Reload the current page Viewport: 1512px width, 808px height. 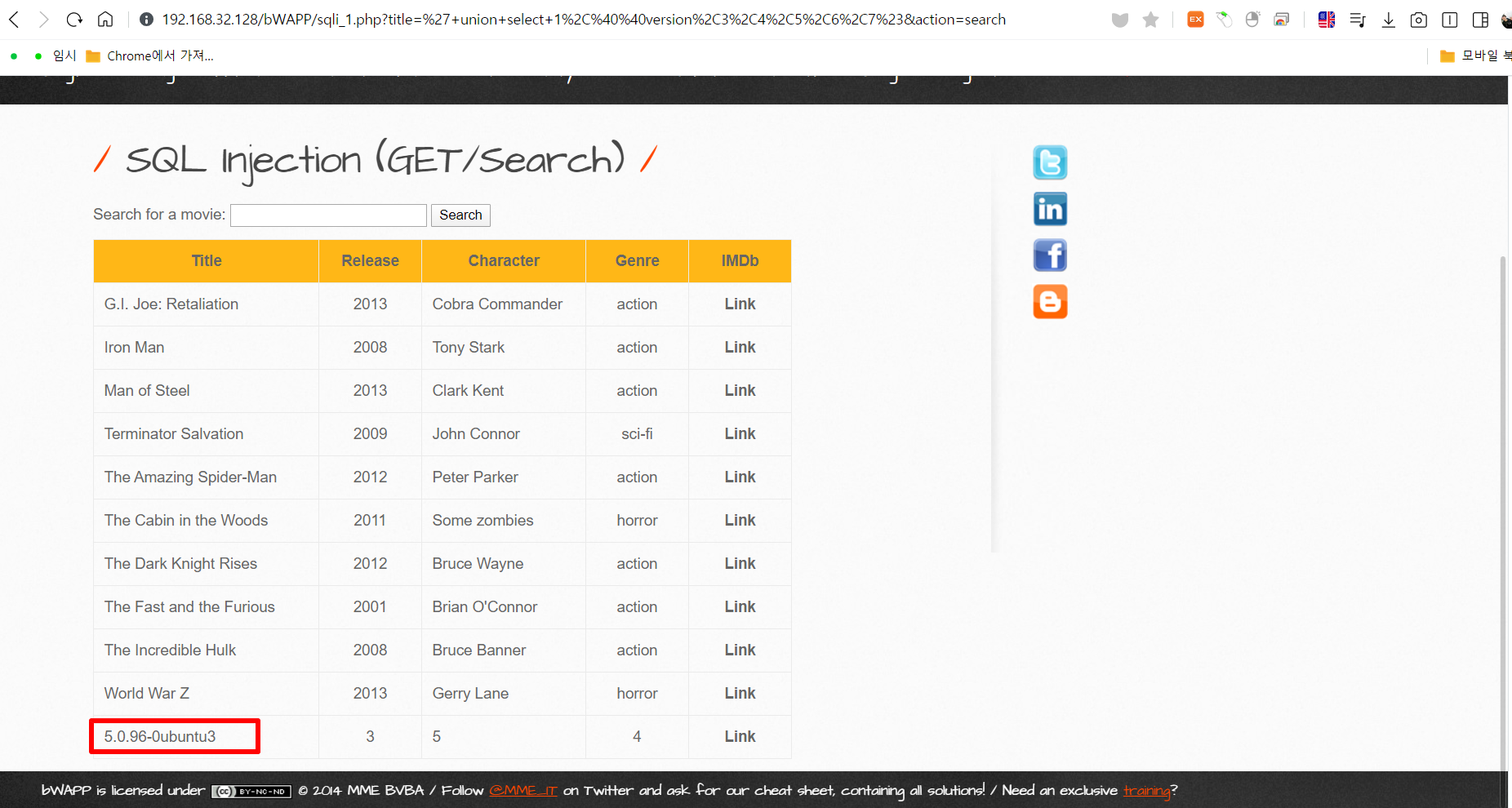click(74, 20)
